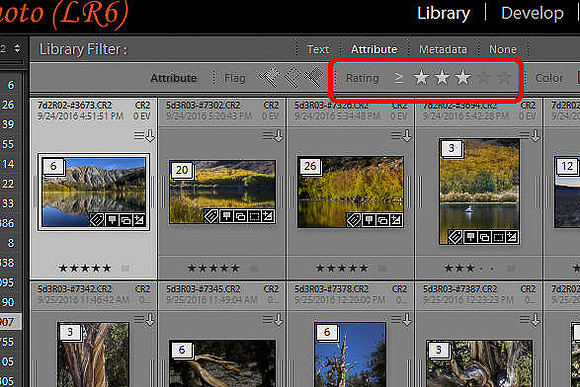The image size is (580, 387).
Task: Filter by flagged photos flag icon
Action: 269,77
